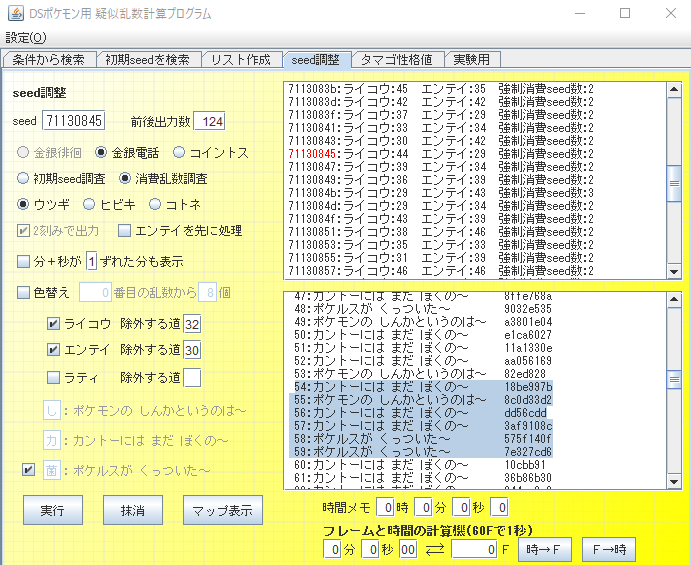691x565 pixels.
Task: Click the F→時 convert button
Action: click(609, 550)
